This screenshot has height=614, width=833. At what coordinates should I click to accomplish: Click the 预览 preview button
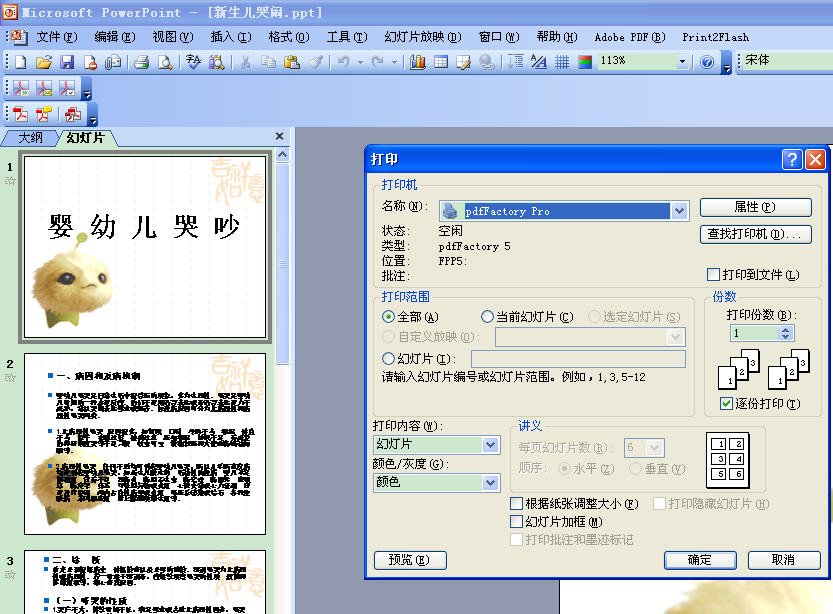[409, 560]
